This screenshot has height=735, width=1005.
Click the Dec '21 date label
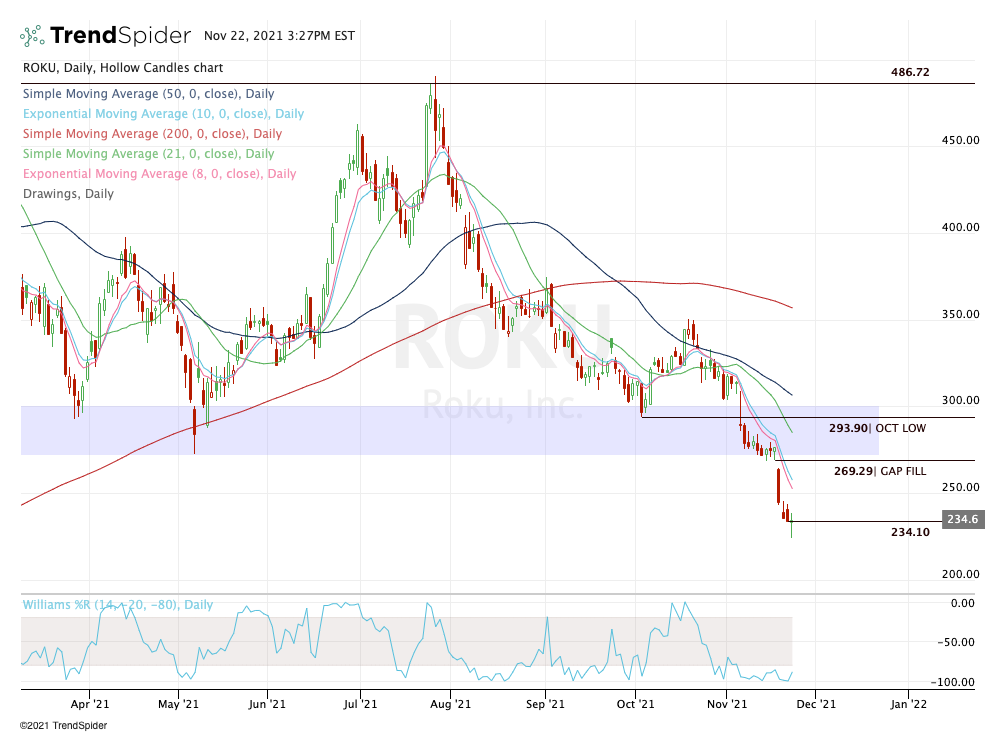(x=816, y=704)
